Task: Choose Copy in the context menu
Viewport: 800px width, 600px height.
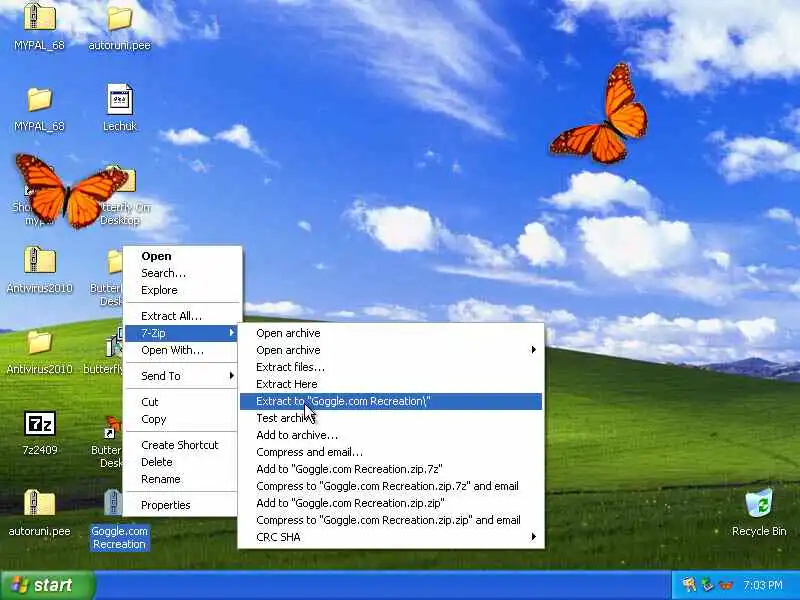Action: pyautogui.click(x=182, y=419)
